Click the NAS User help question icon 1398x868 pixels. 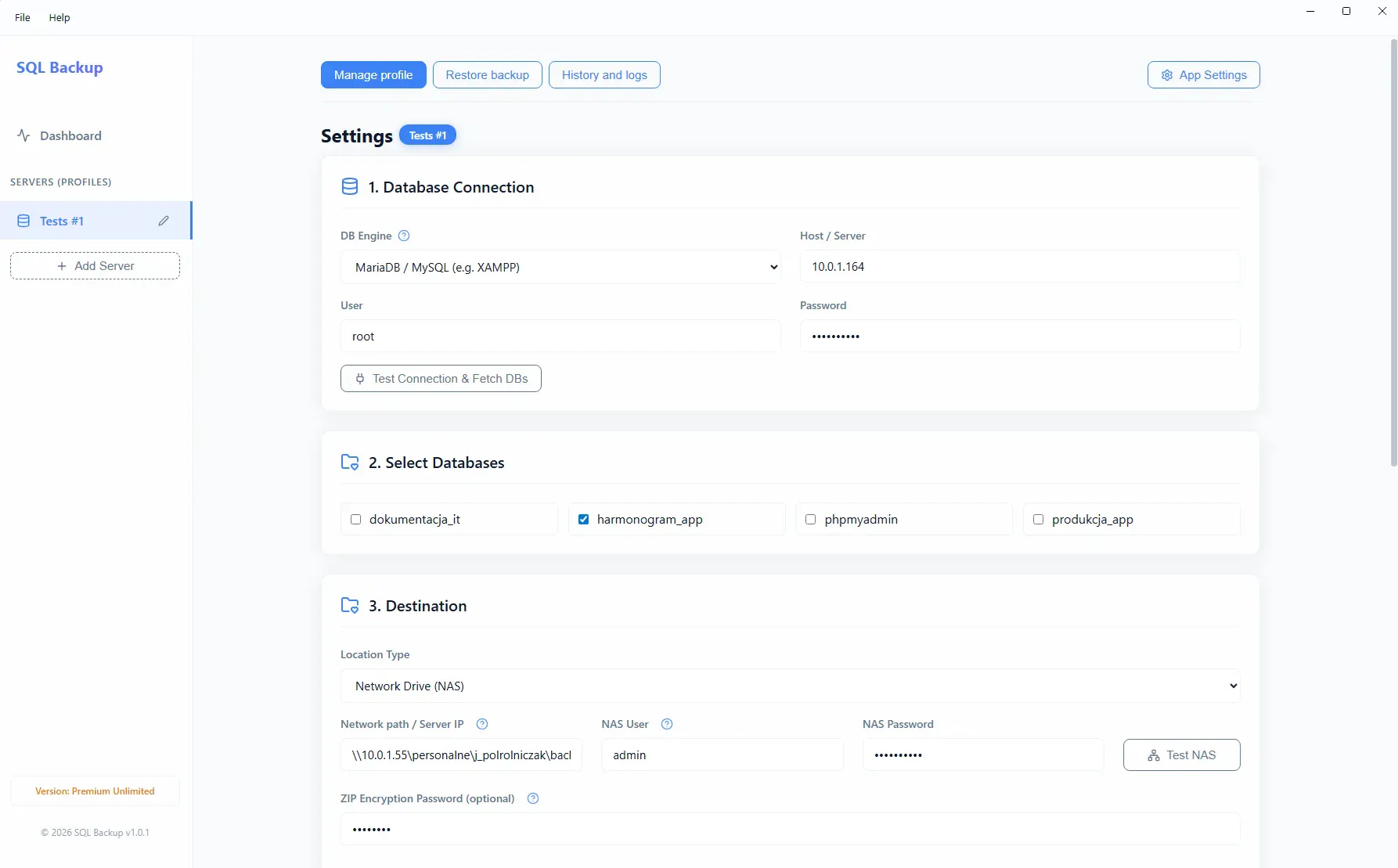pyautogui.click(x=667, y=724)
